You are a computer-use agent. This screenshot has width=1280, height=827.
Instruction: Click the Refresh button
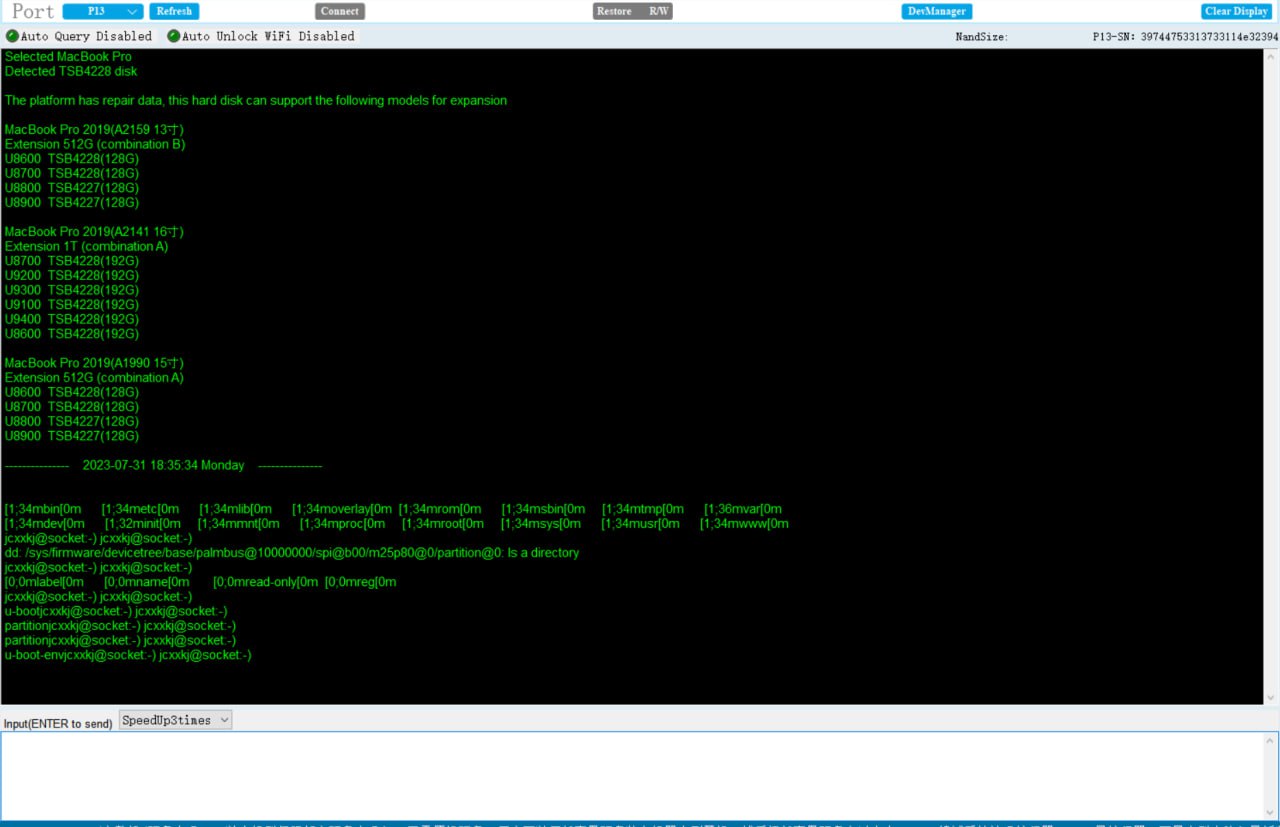click(x=174, y=11)
